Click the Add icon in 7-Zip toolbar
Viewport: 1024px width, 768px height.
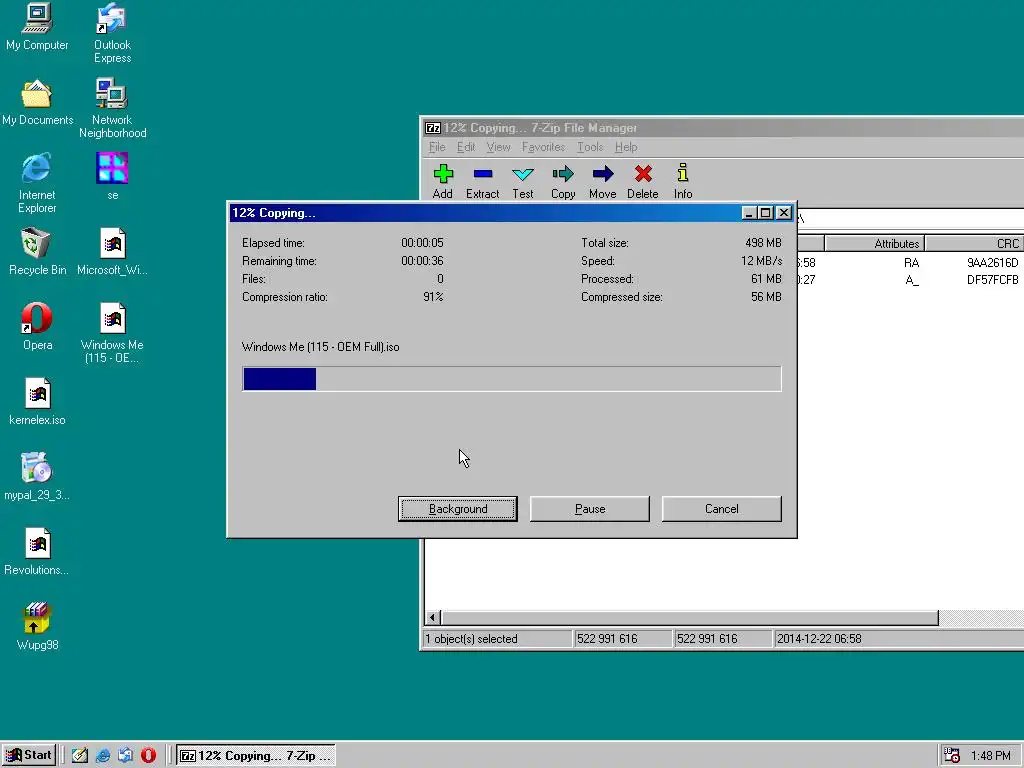443,181
